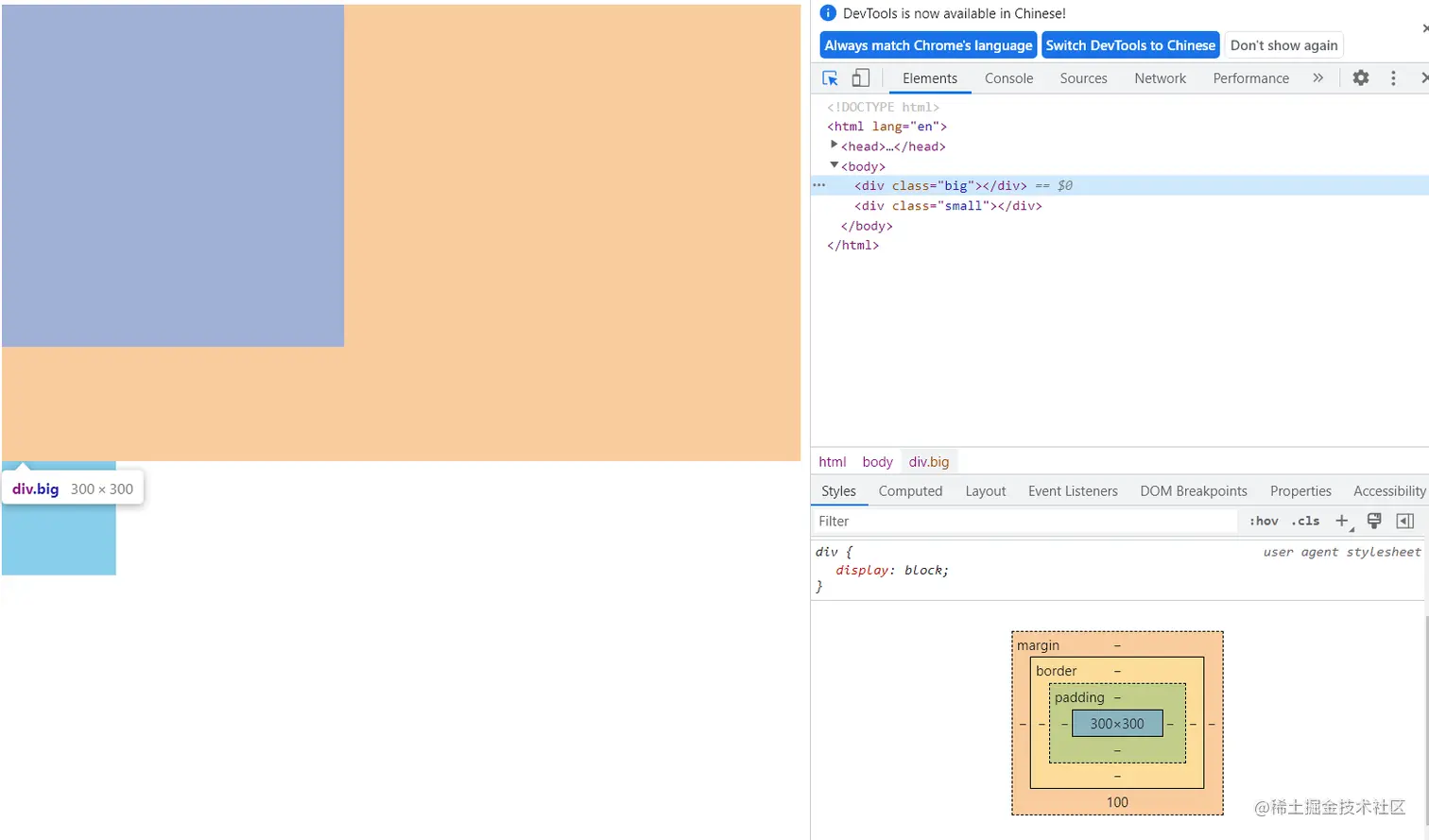Click the info icon in language banner
This screenshot has width=1429, height=840.
(x=828, y=13)
